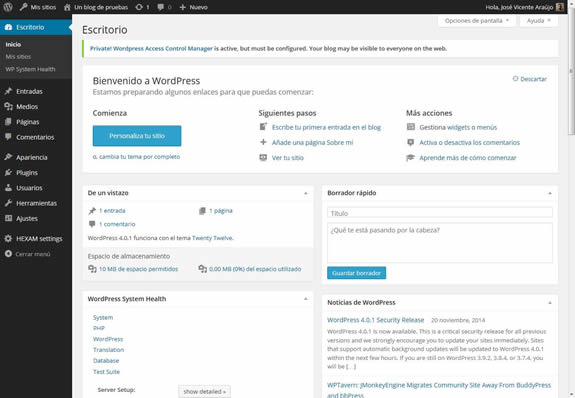The height and width of the screenshot is (398, 575).
Task: Click the Título input field
Action: 440,213
